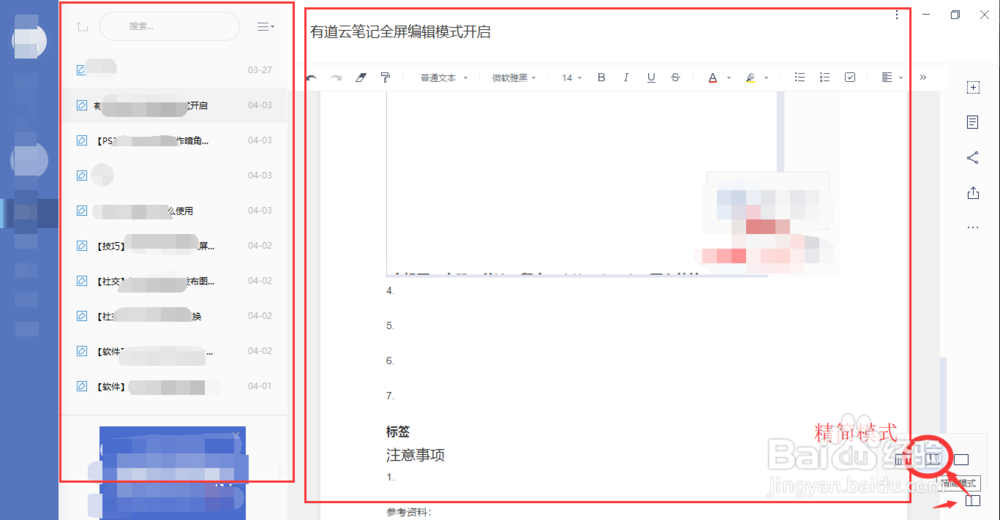1000x520 pixels.
Task: Click the editor's vertical scrollbar thumb
Action: click(x=943, y=394)
